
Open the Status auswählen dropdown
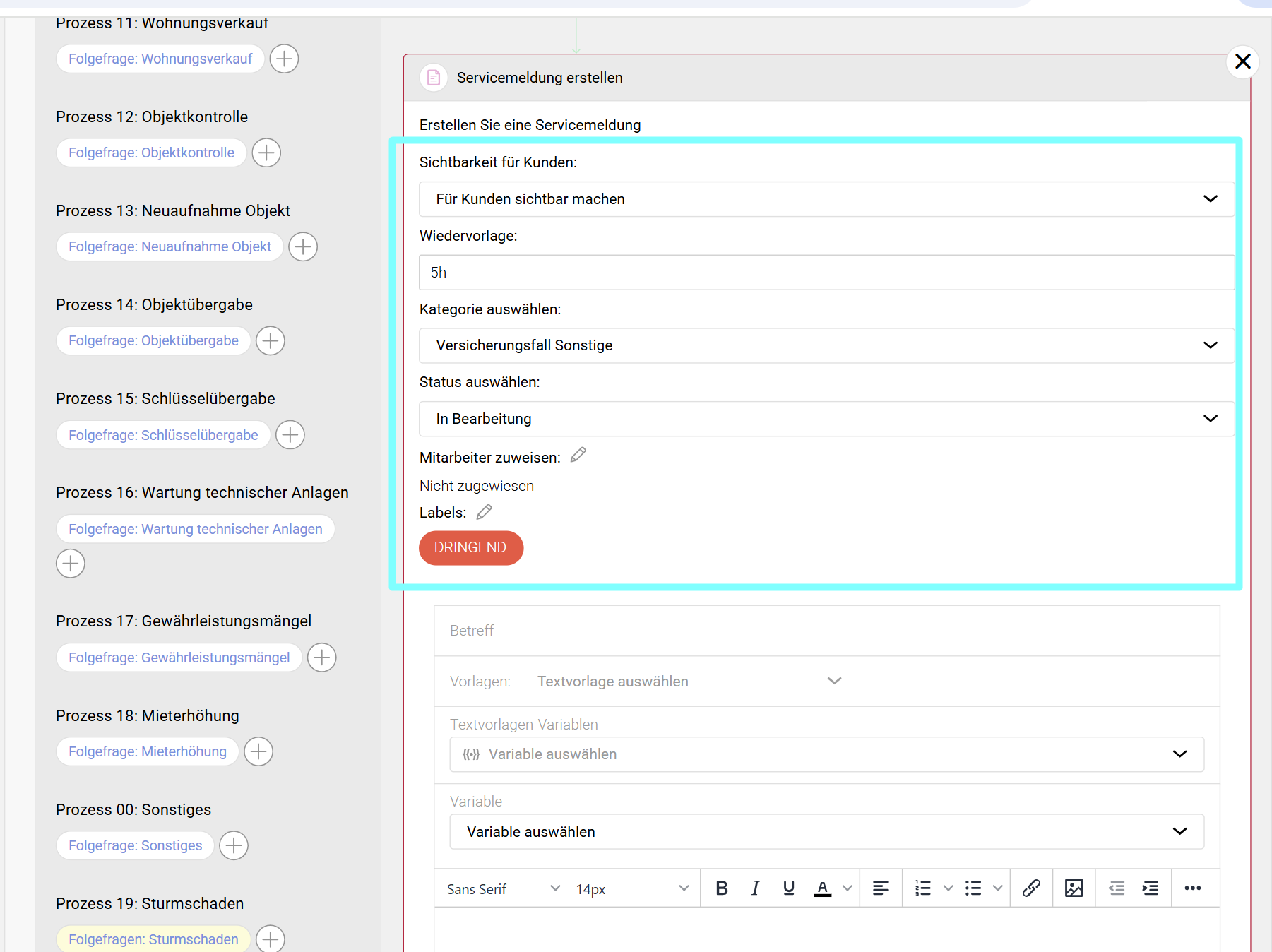(x=826, y=419)
